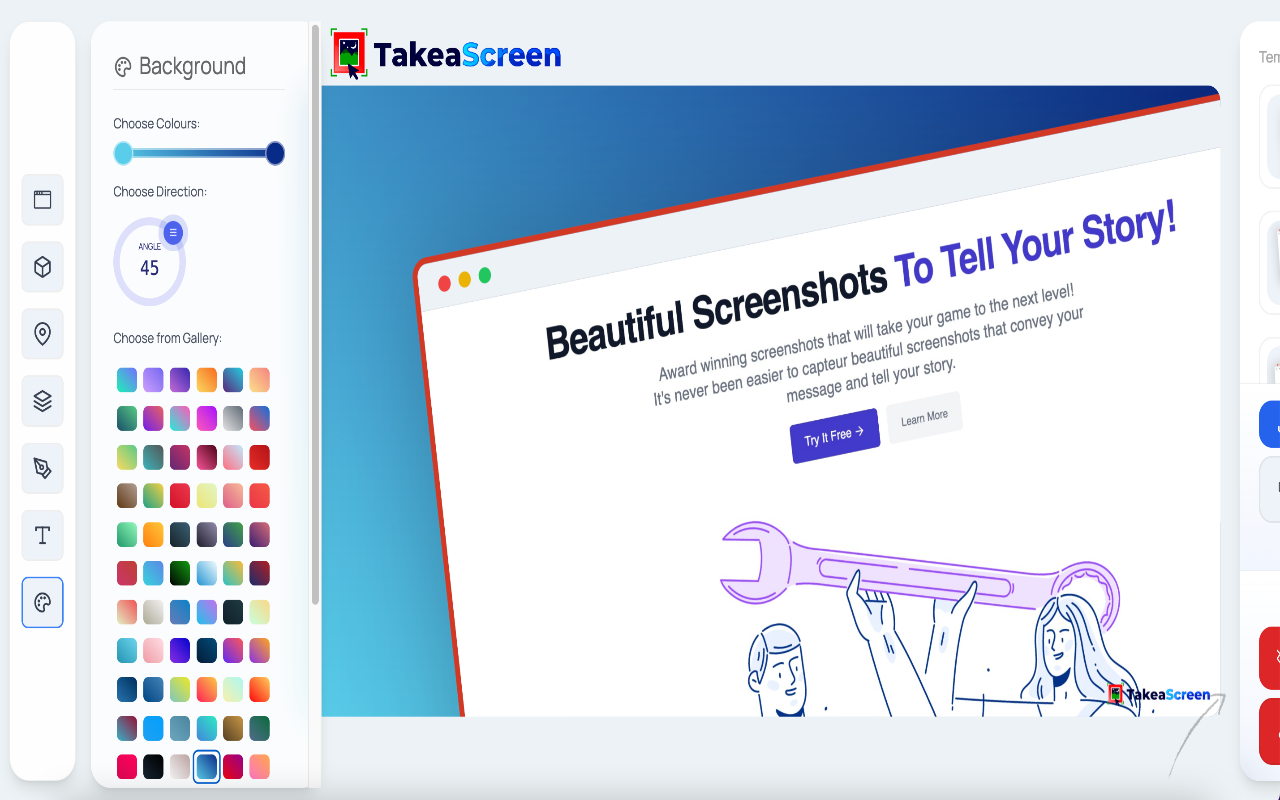Open the 3D cube settings panel
This screenshot has width=1280, height=800.
[42, 267]
